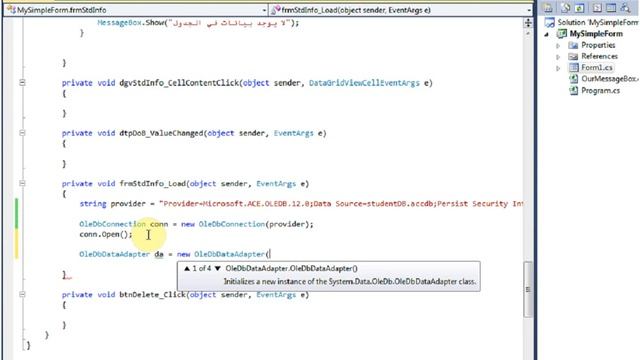Click the Form1.cs form file icon
Screen dimensions: 640x360
point(573,68)
